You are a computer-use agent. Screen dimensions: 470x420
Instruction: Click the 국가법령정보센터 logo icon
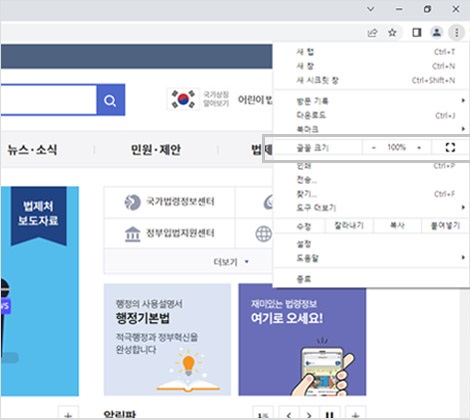pos(132,202)
